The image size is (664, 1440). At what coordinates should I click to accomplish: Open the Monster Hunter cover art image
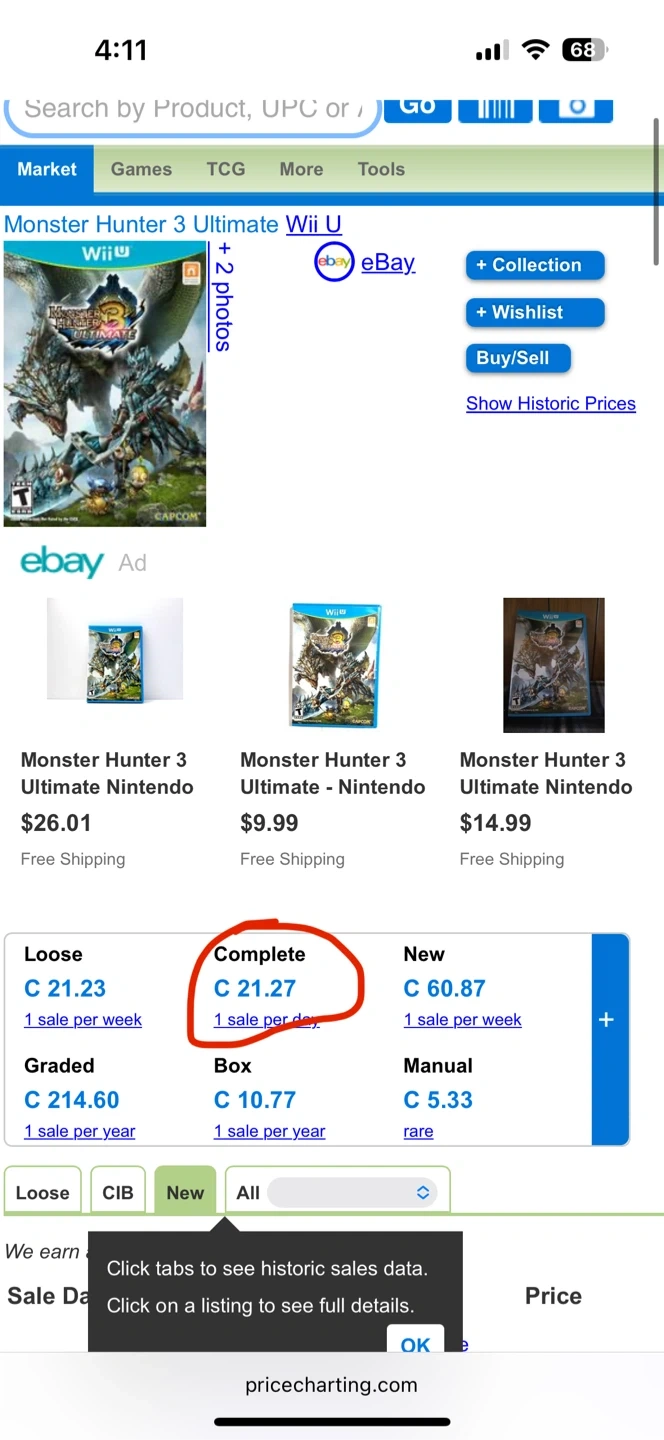click(105, 384)
